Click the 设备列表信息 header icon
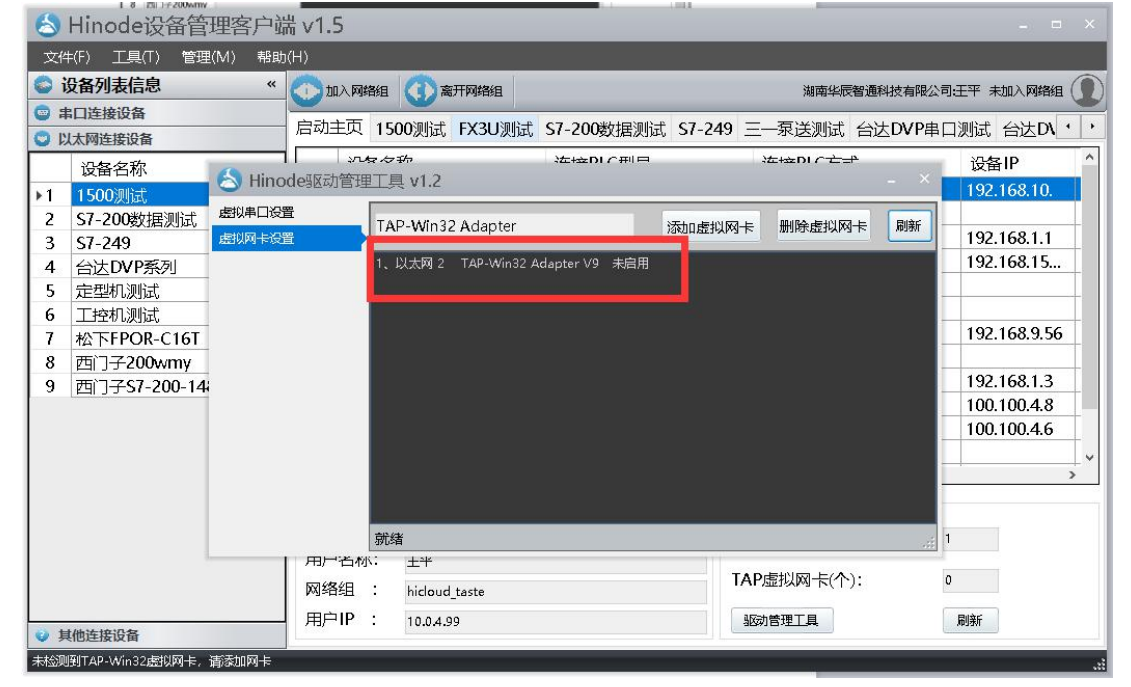1131x687 pixels. [x=44, y=86]
